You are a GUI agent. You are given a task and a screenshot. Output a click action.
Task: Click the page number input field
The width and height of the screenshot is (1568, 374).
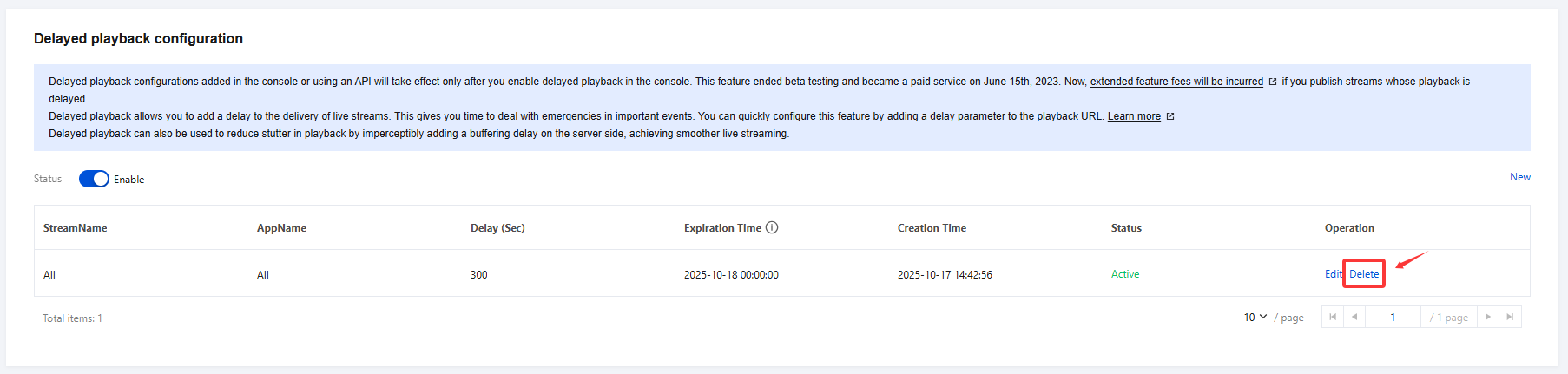point(1393,318)
